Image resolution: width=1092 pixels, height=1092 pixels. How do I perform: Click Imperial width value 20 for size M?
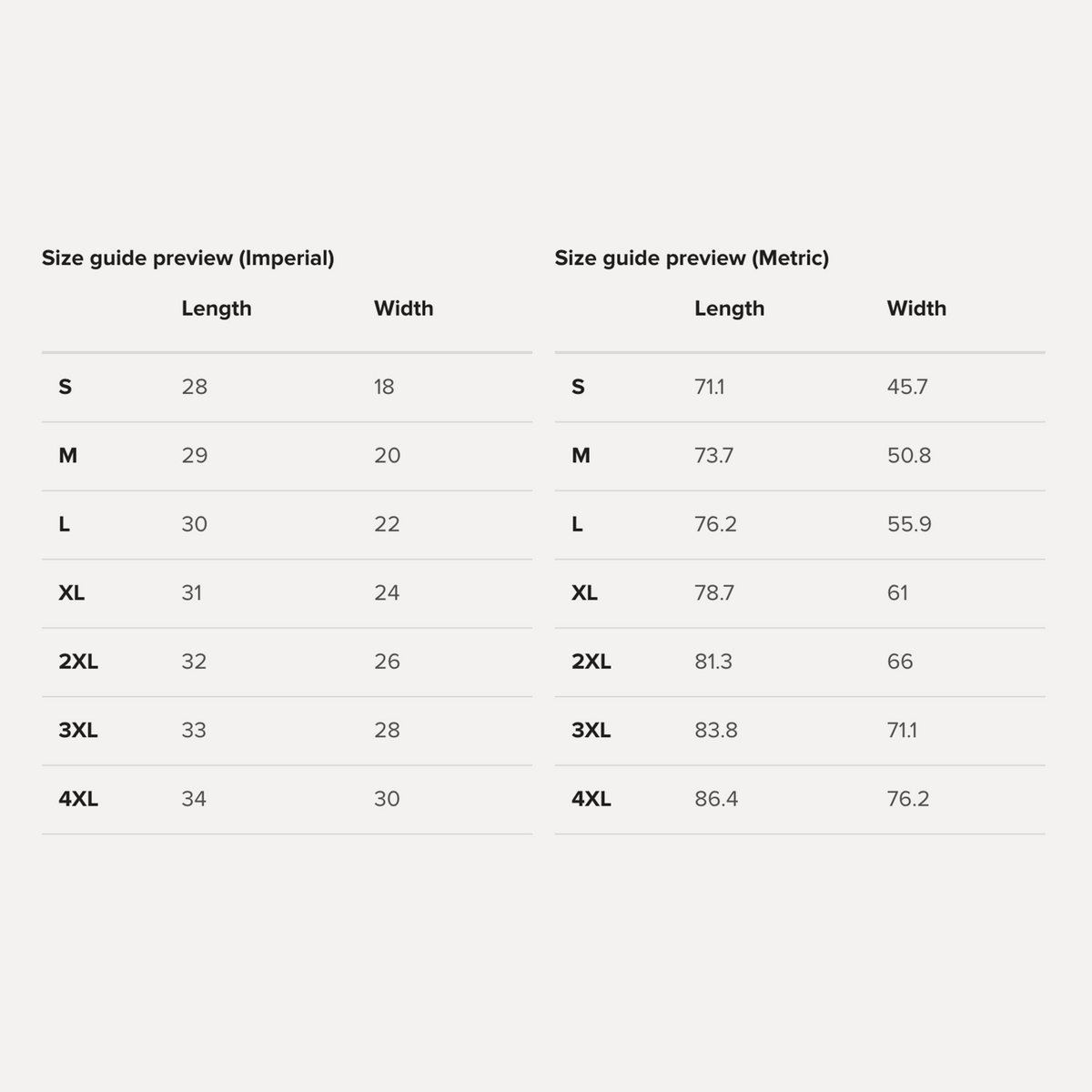(388, 456)
